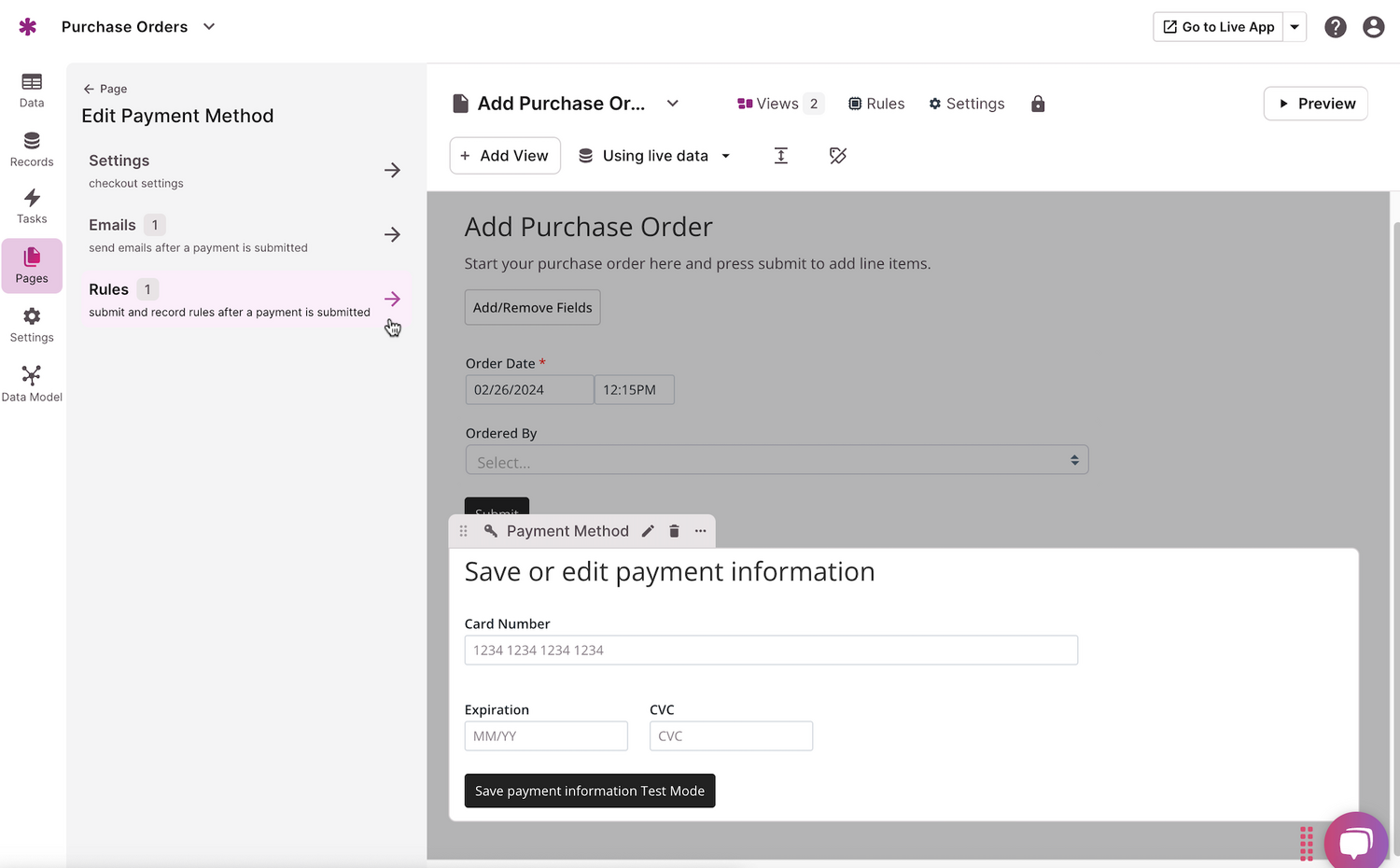Open the Views menu showing 2 views
Image resolution: width=1400 pixels, height=868 pixels.
pos(777,104)
